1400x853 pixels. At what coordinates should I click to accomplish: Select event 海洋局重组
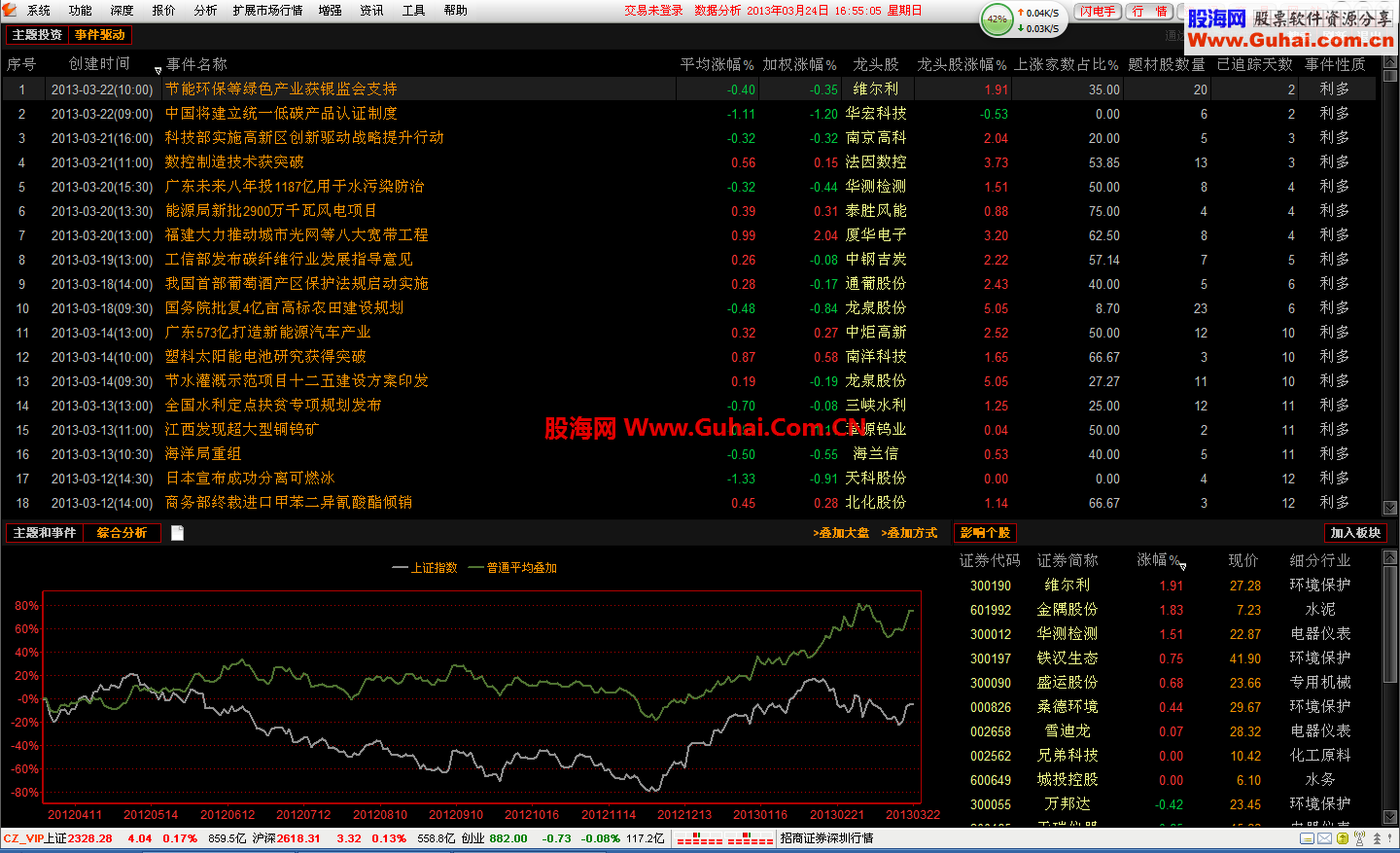[x=203, y=453]
